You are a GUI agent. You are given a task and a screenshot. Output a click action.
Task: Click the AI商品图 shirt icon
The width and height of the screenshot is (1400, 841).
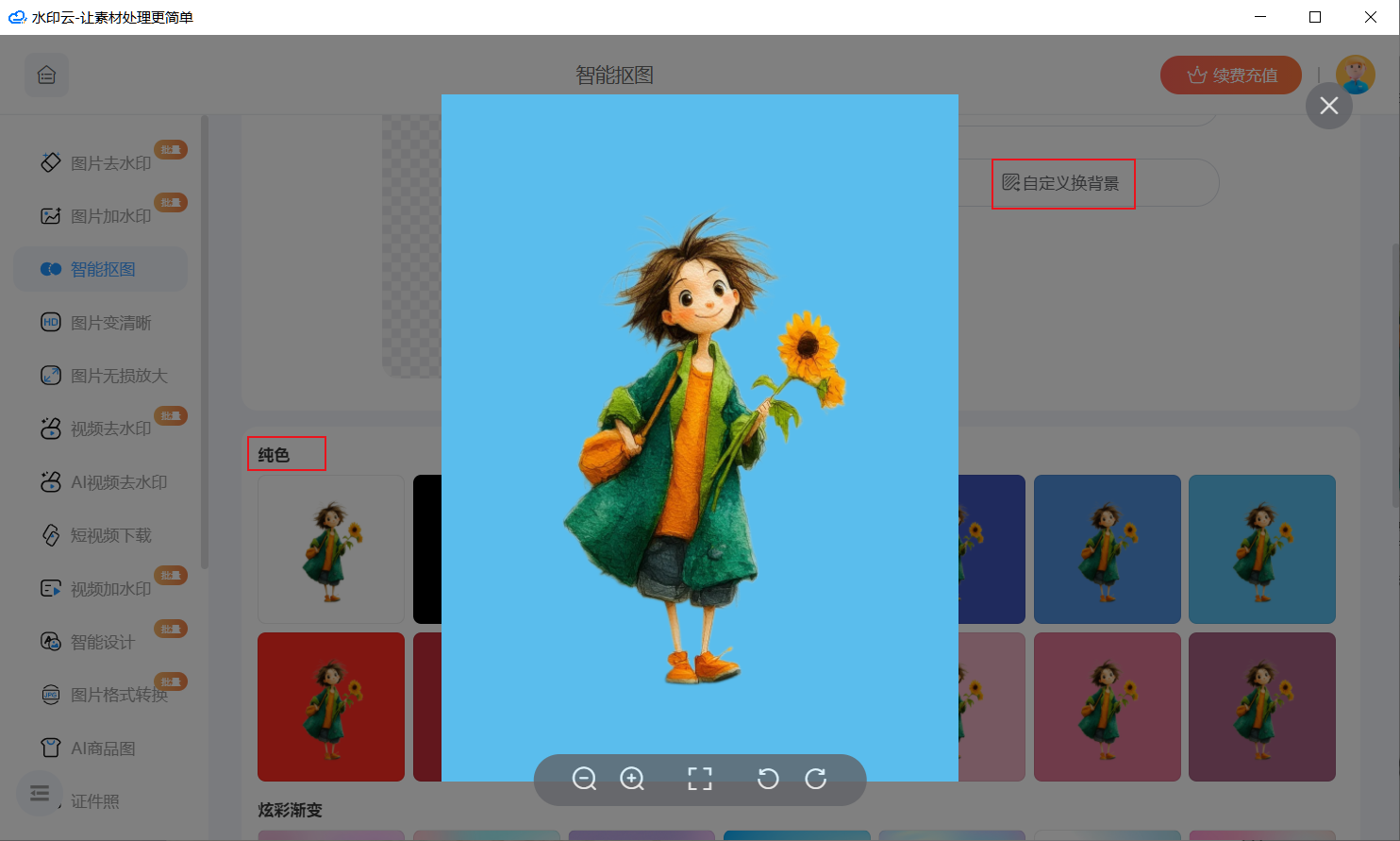coord(51,748)
